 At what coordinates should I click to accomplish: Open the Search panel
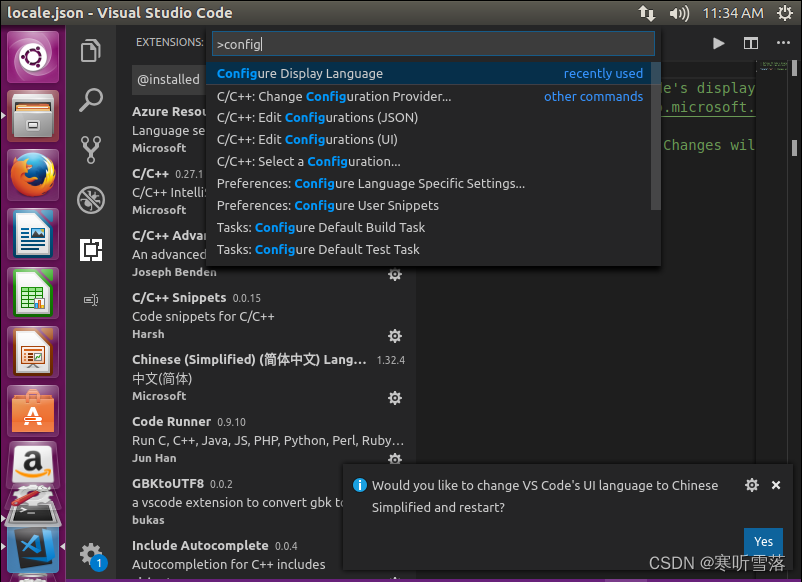coord(91,100)
